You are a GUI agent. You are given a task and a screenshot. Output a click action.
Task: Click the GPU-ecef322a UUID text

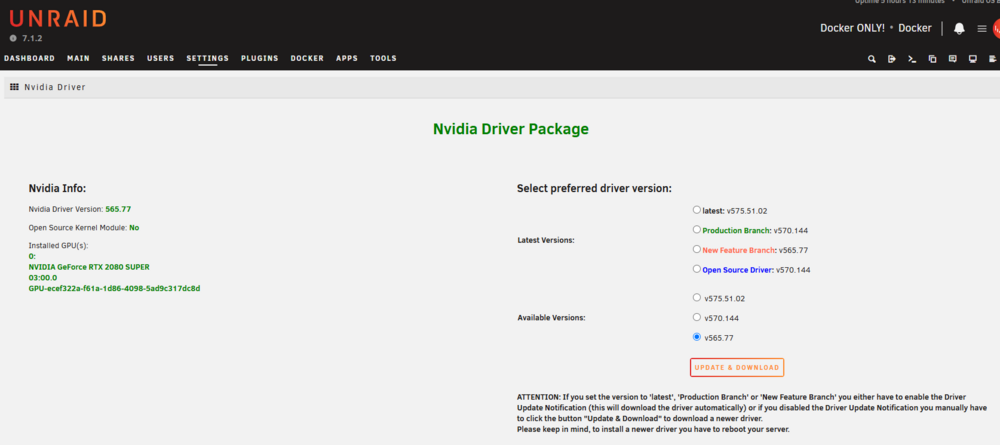[114, 289]
